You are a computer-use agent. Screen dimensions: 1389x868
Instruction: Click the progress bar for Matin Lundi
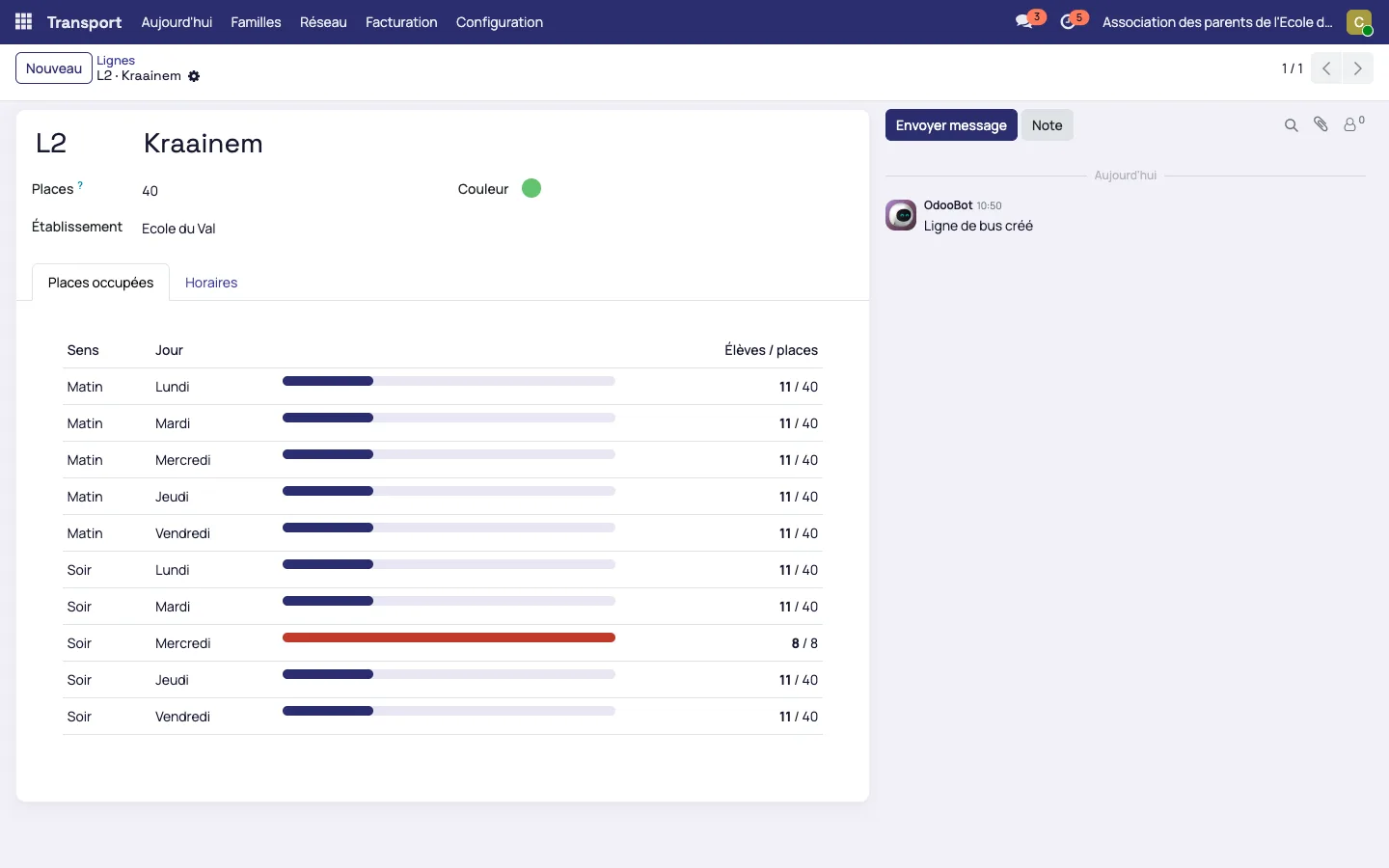pyautogui.click(x=449, y=381)
